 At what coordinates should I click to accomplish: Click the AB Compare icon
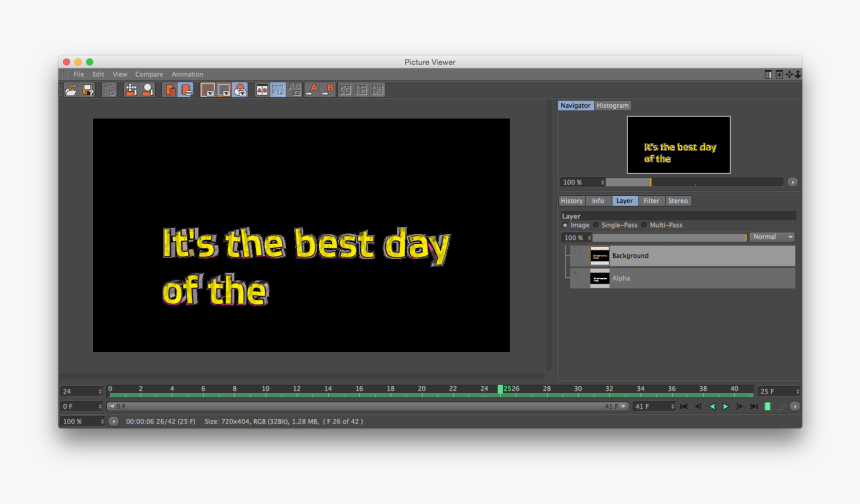pyautogui.click(x=262, y=90)
